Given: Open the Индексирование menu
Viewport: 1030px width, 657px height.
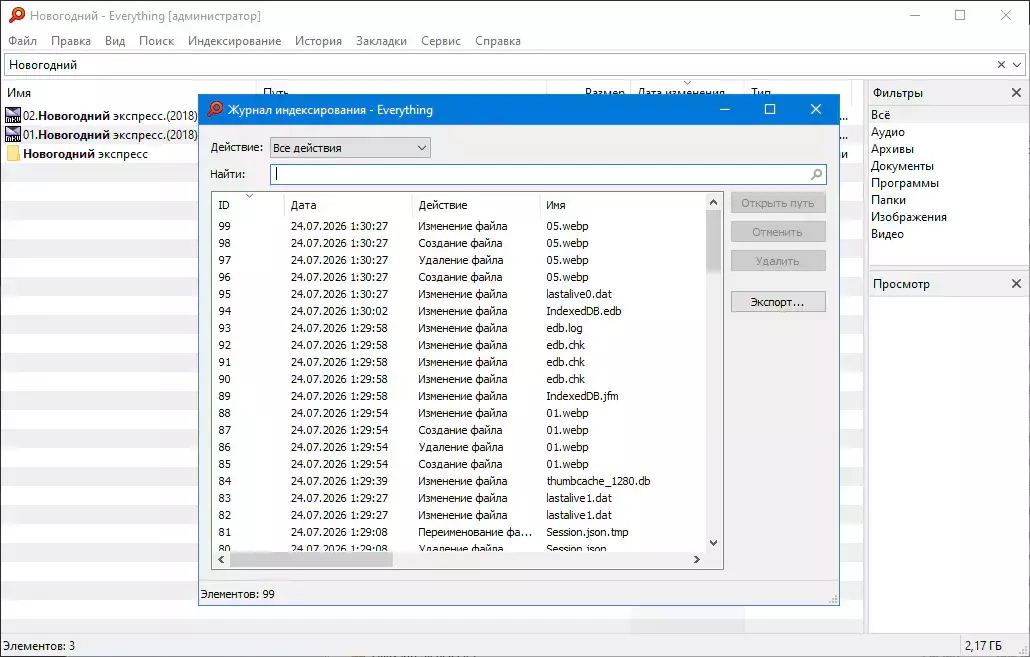Looking at the screenshot, I should tap(235, 41).
